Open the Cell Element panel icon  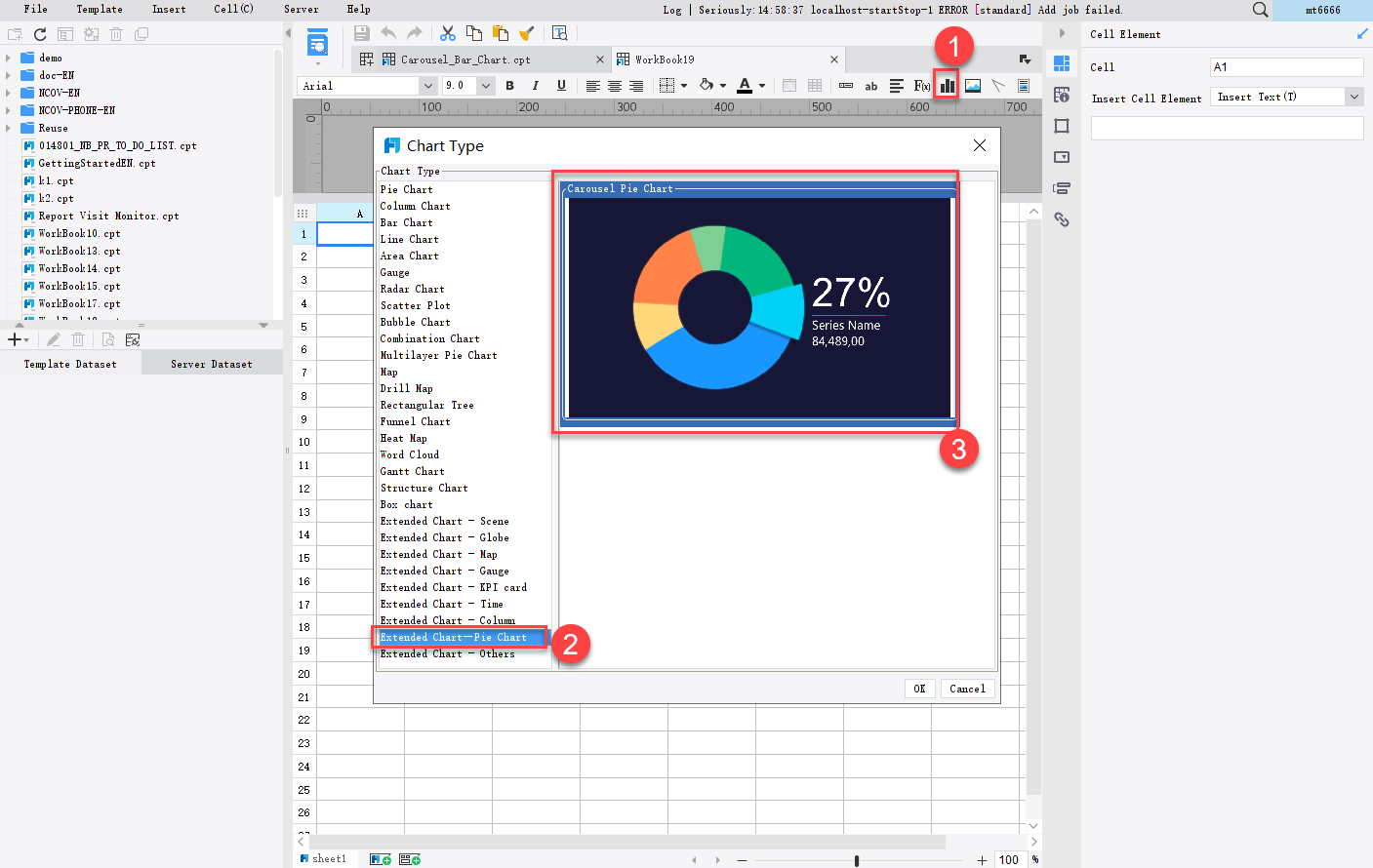point(1062,63)
